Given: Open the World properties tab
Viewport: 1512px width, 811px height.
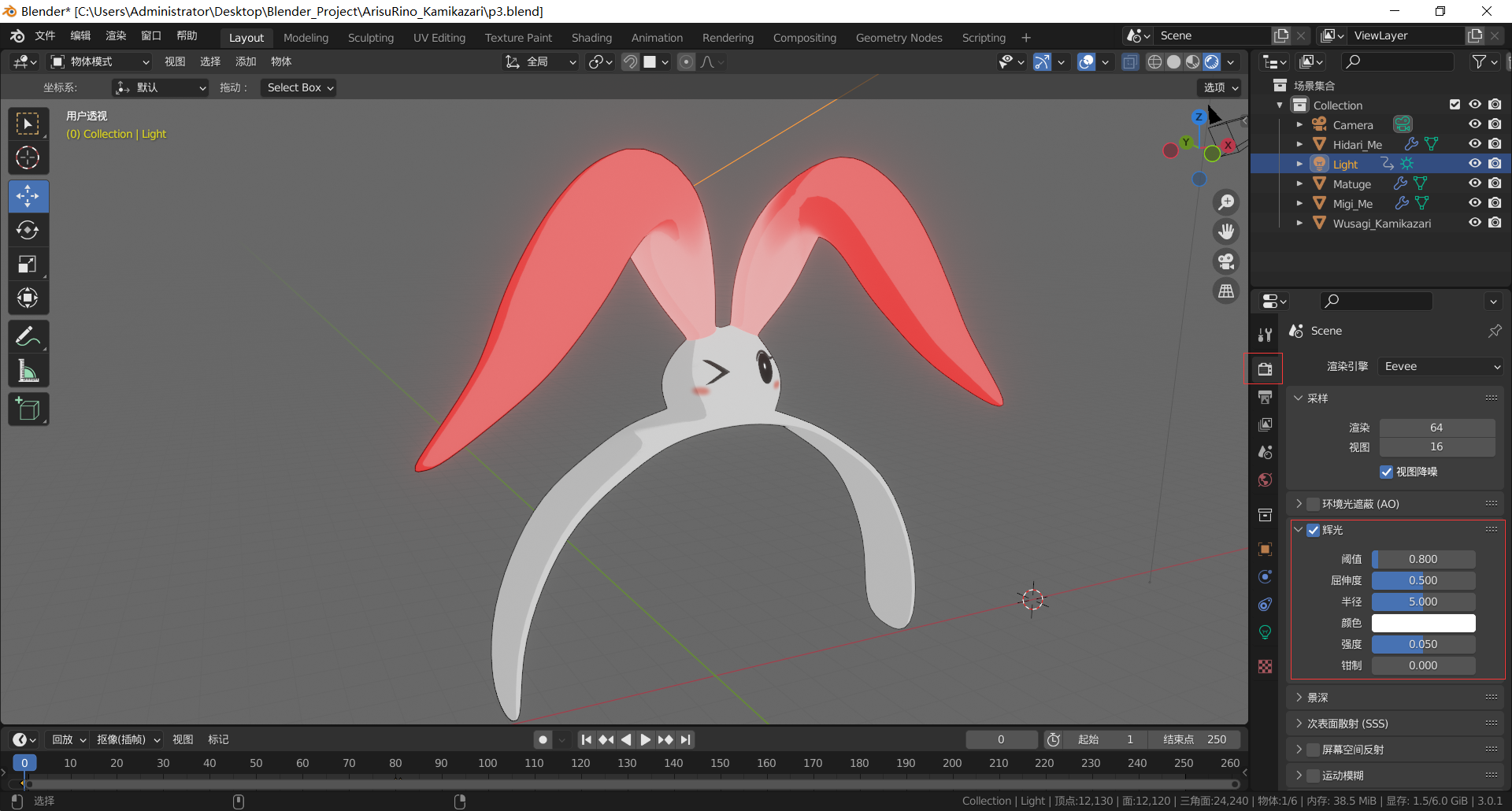Looking at the screenshot, I should click(x=1266, y=480).
